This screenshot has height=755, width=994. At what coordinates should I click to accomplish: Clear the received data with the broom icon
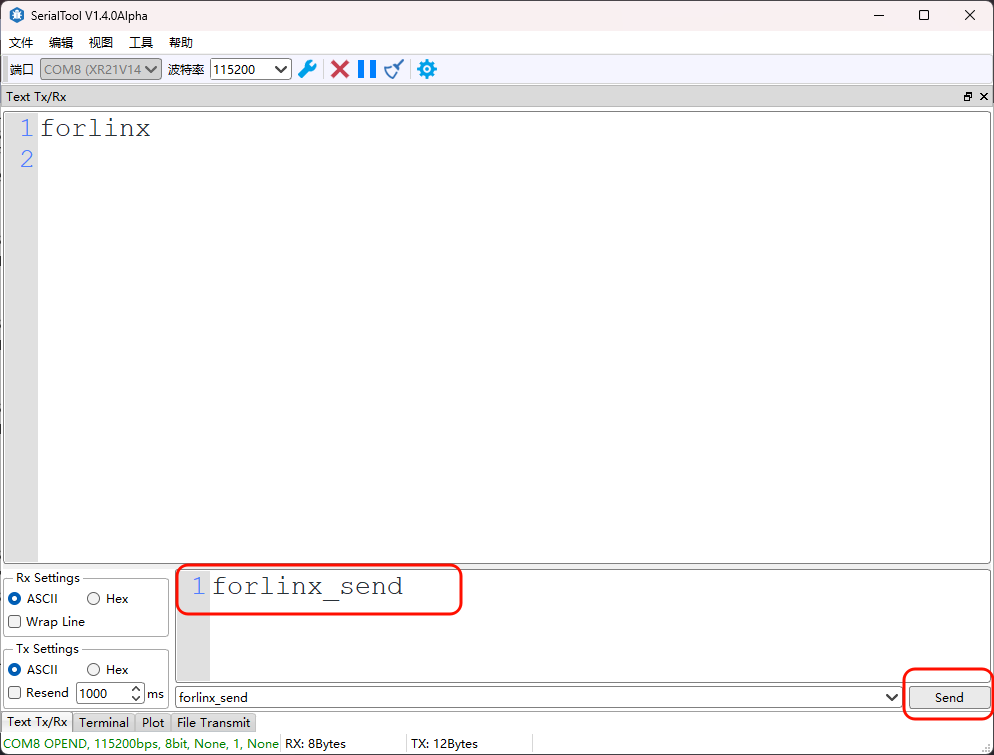394,69
